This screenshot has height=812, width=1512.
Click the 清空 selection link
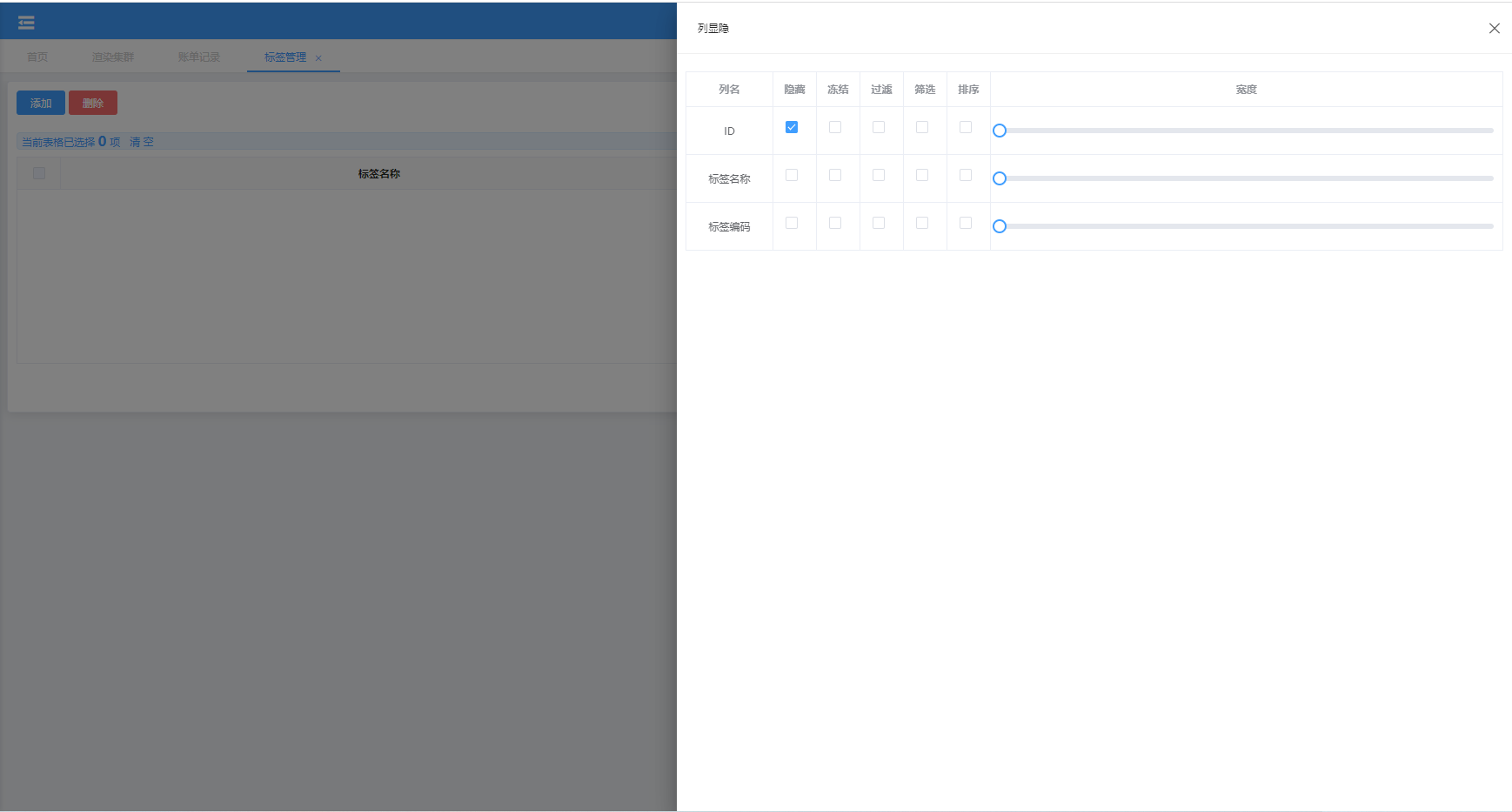[x=142, y=142]
